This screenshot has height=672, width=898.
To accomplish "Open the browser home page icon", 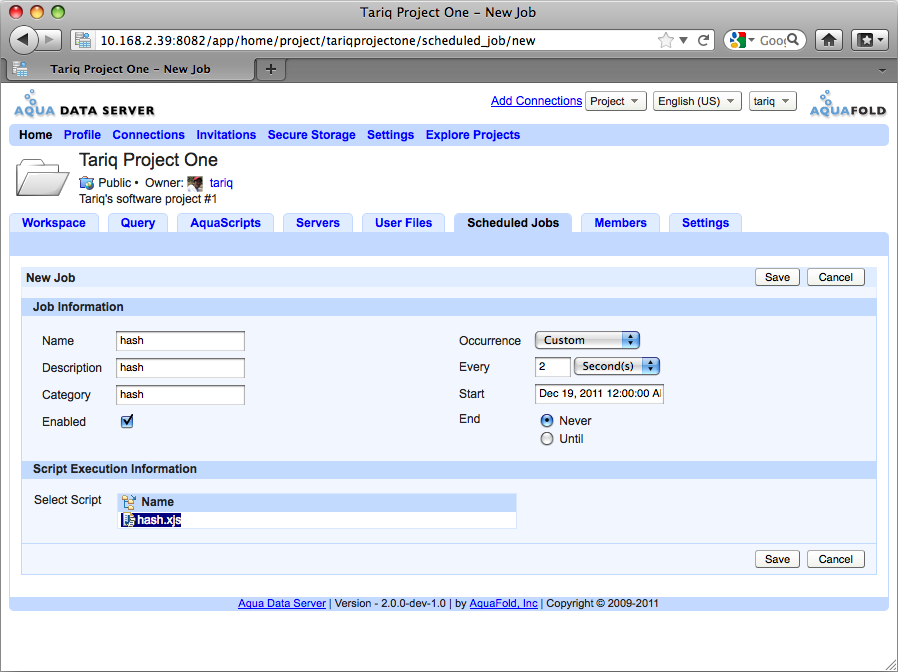I will coord(829,40).
